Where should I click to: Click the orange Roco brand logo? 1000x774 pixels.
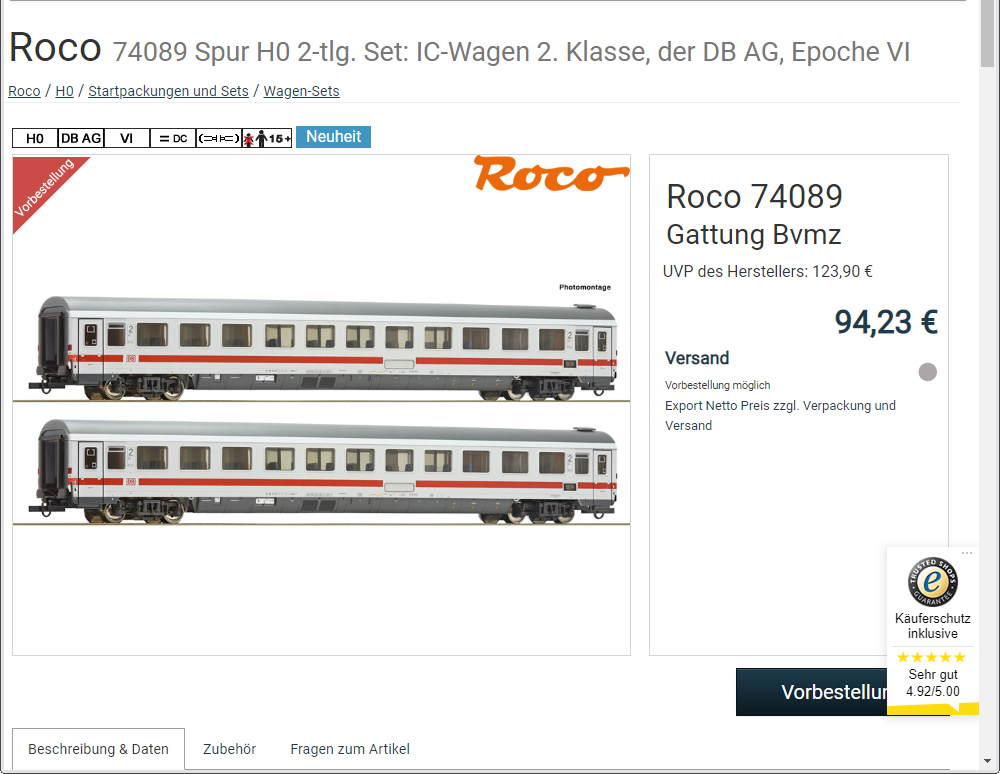coord(551,173)
